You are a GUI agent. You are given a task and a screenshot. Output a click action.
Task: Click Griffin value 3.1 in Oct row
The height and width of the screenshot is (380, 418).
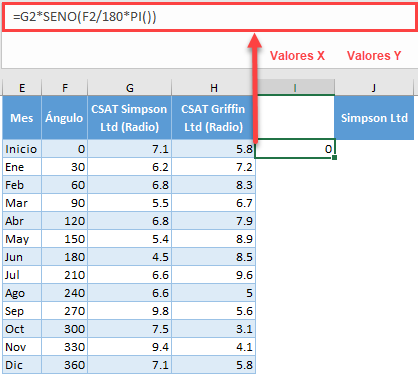(x=213, y=329)
